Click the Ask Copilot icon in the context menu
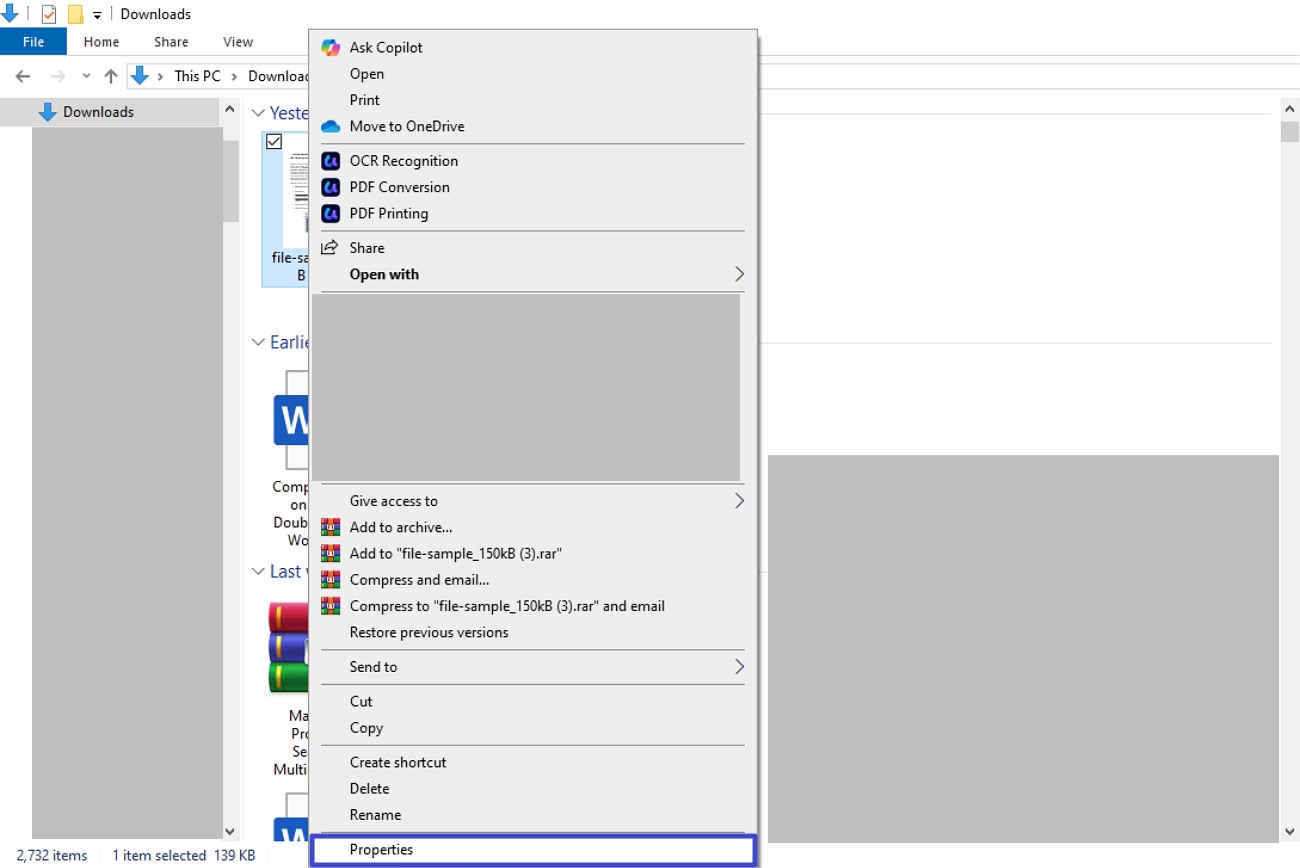 [x=330, y=47]
